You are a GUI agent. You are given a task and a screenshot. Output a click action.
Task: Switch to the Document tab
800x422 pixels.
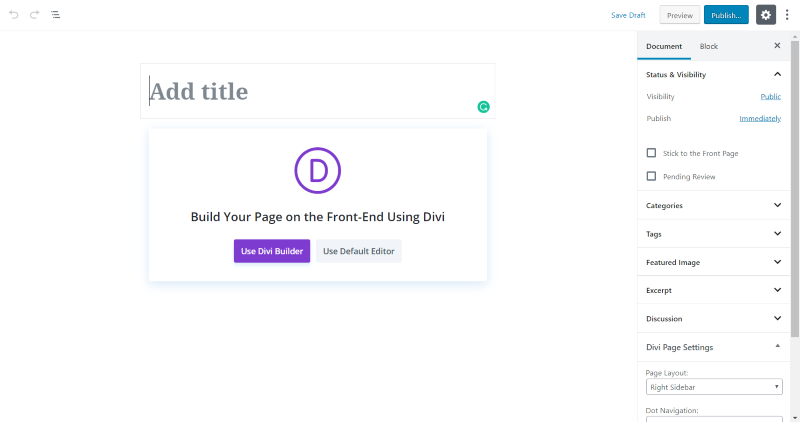tap(664, 46)
